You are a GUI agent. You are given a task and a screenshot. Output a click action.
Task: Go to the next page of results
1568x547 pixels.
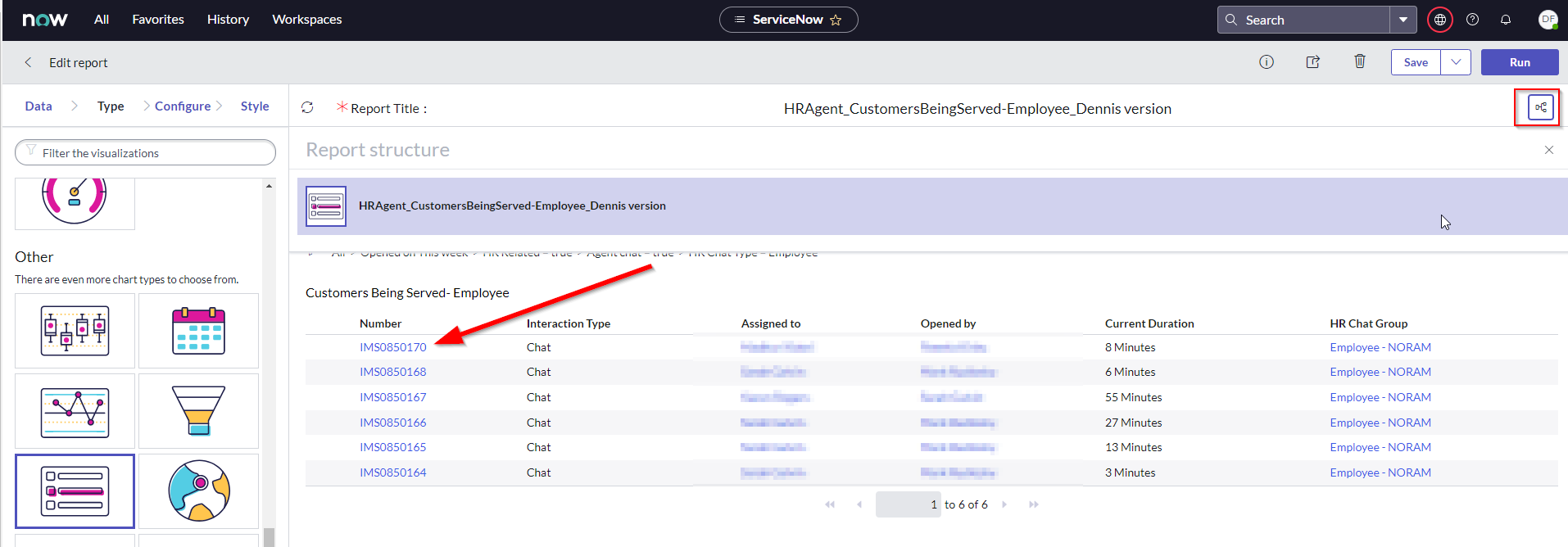[1004, 504]
